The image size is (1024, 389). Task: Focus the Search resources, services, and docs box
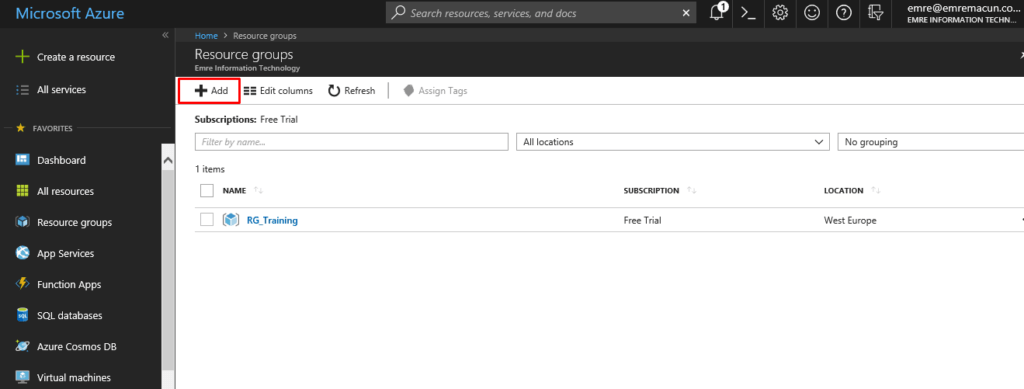pos(541,13)
